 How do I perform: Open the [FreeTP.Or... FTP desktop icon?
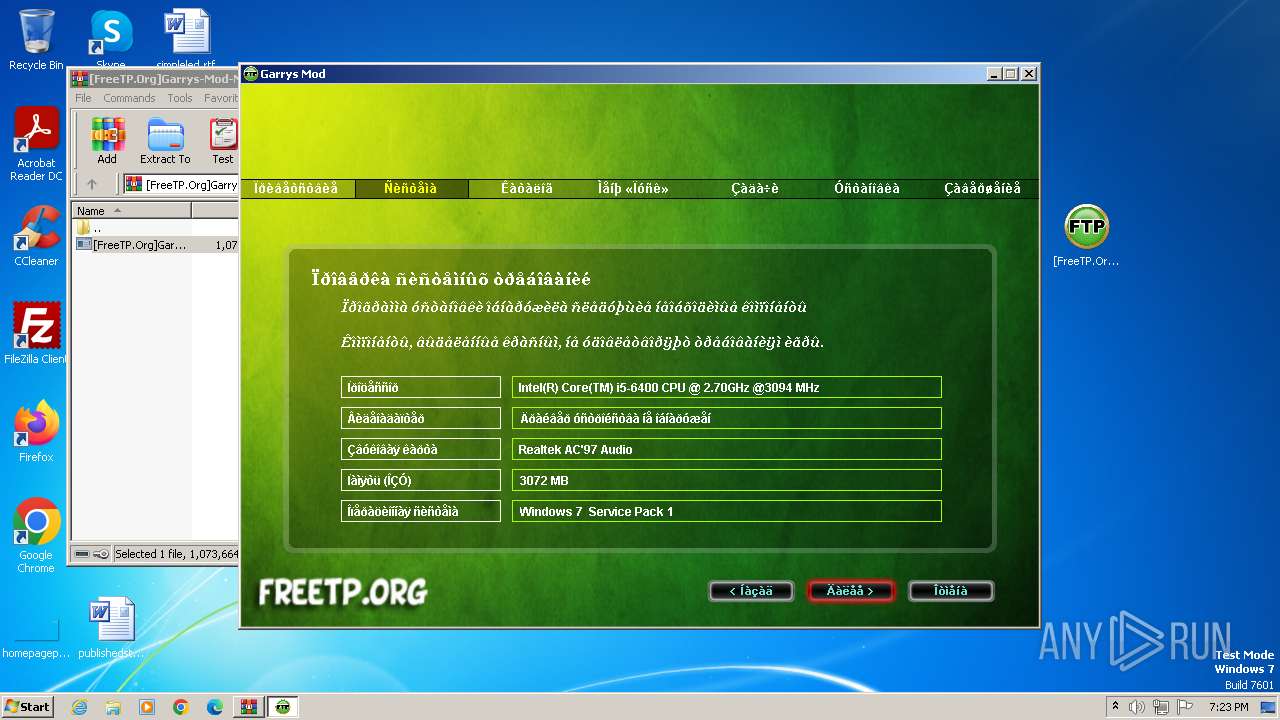[1086, 236]
